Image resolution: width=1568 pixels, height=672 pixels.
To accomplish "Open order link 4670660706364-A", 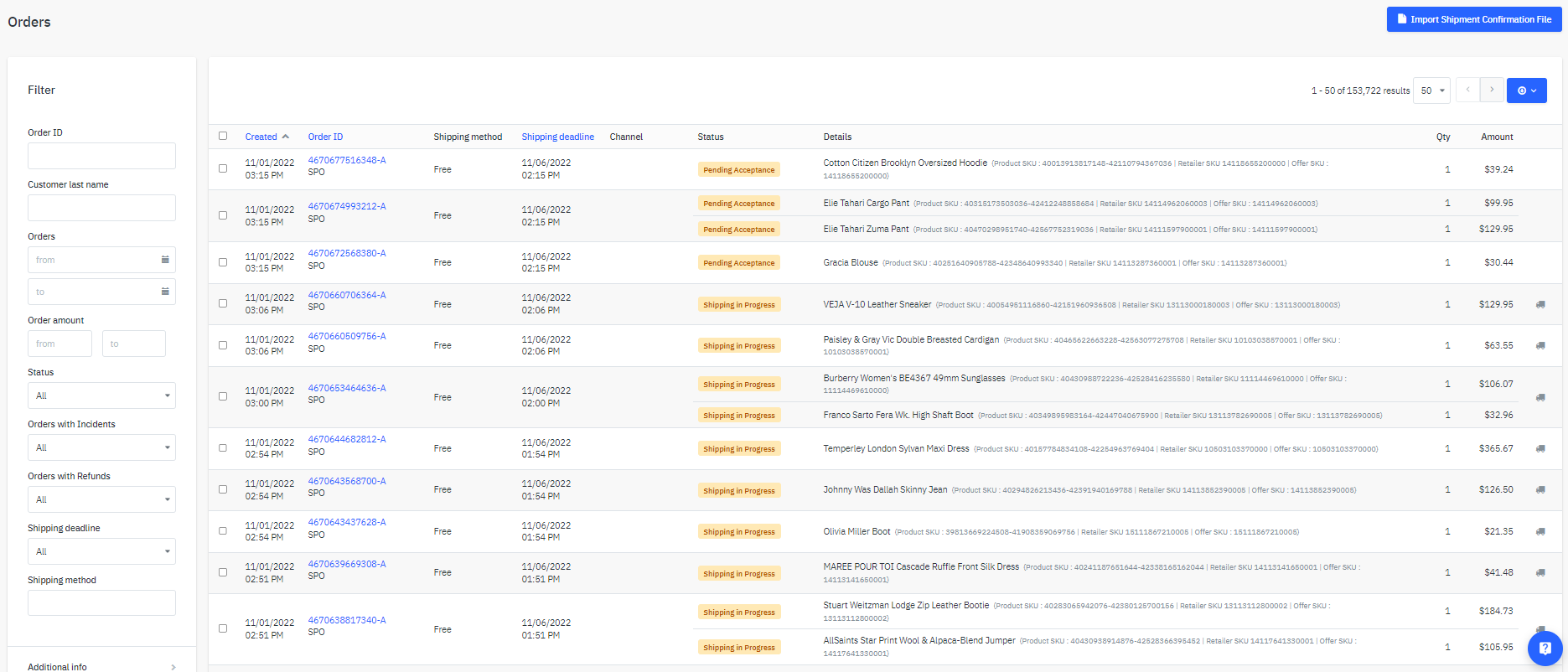I will (347, 295).
